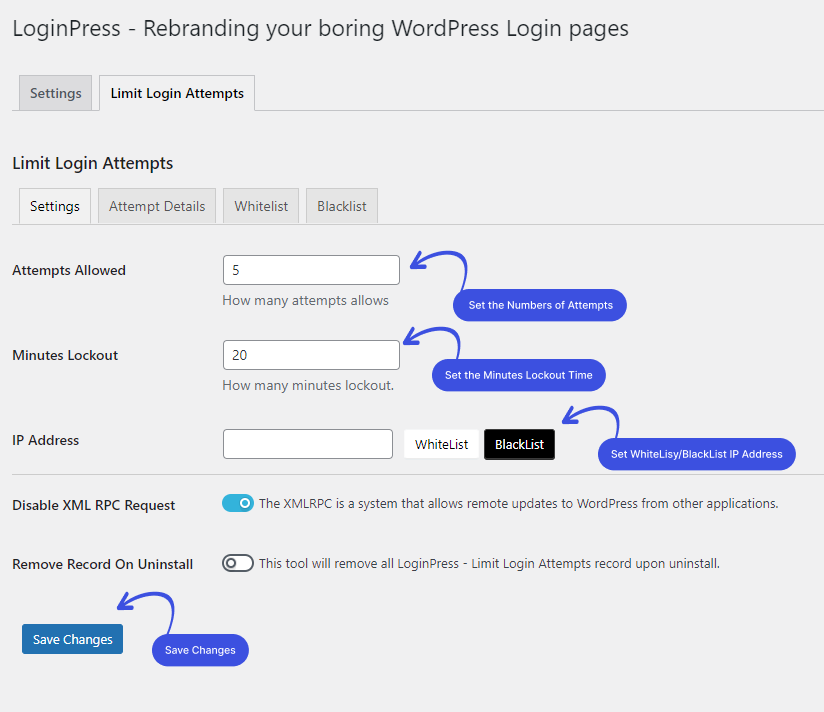This screenshot has height=712, width=824.
Task: Click the 'Disable XML RPC Request' label
Action: [94, 505]
